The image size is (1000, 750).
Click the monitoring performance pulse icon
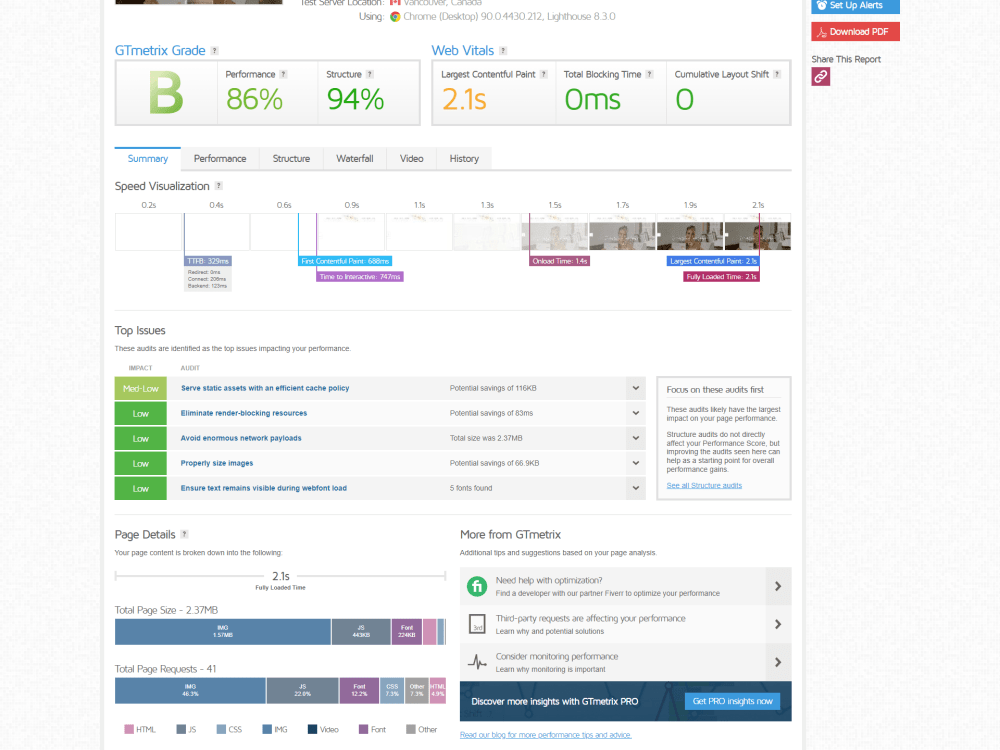click(477, 662)
